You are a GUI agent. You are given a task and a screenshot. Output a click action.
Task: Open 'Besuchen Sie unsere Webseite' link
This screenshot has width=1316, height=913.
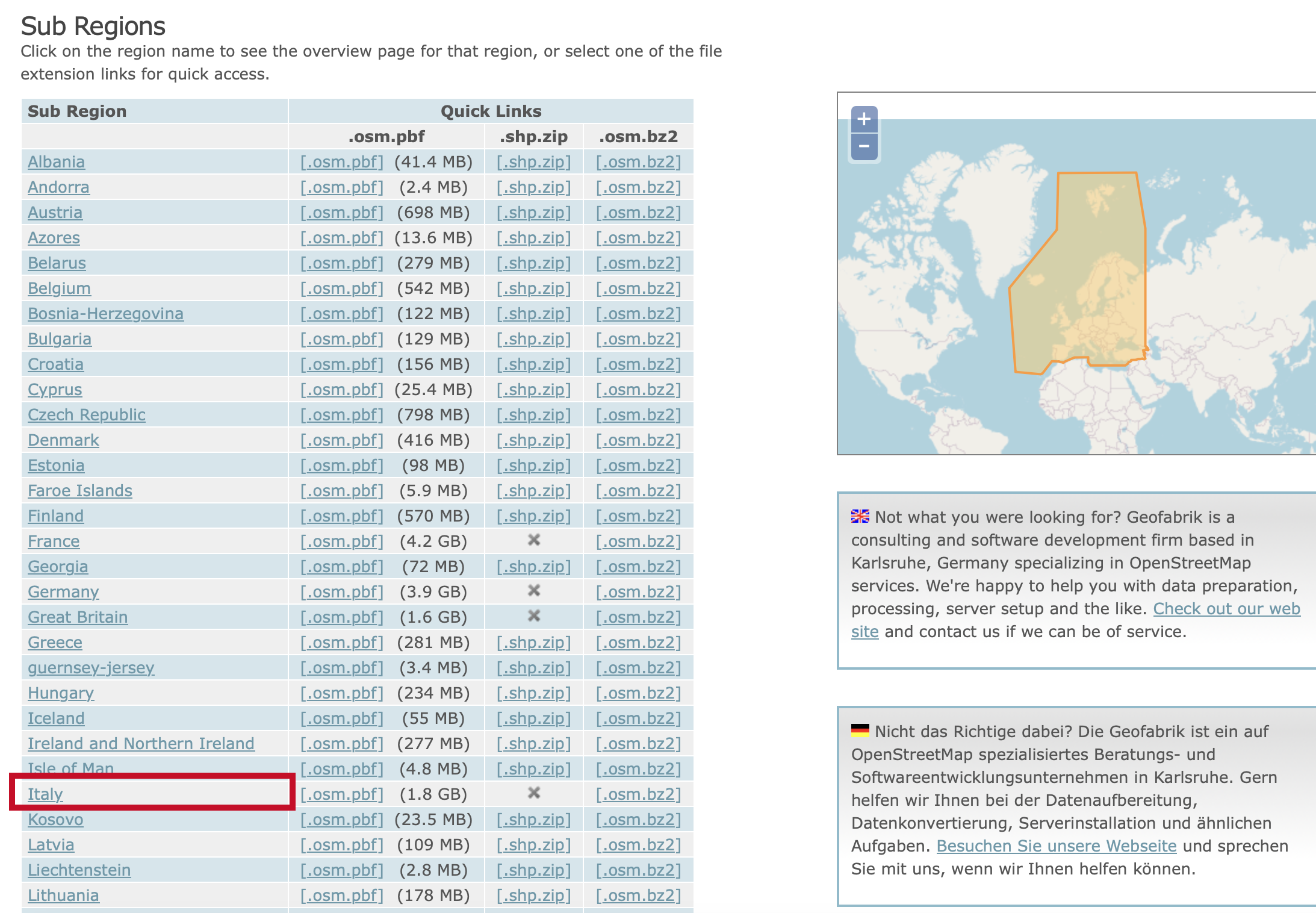coord(1056,846)
